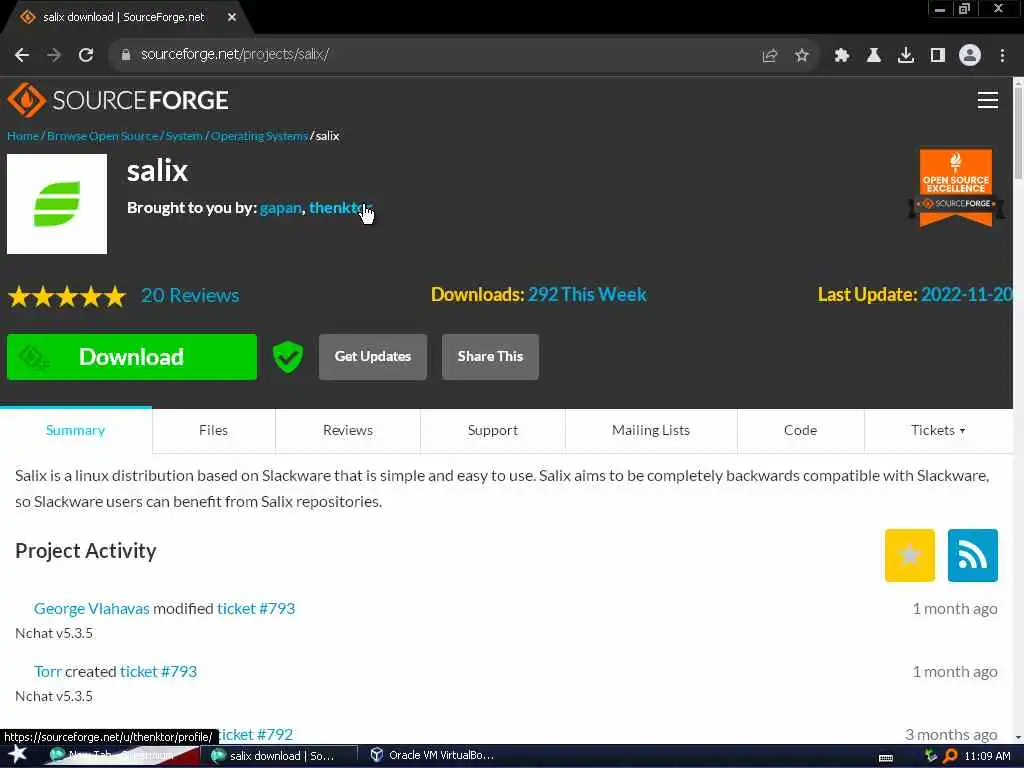Screen dimensions: 1024x768
Task: Click the Get Updates button
Action: [373, 357]
